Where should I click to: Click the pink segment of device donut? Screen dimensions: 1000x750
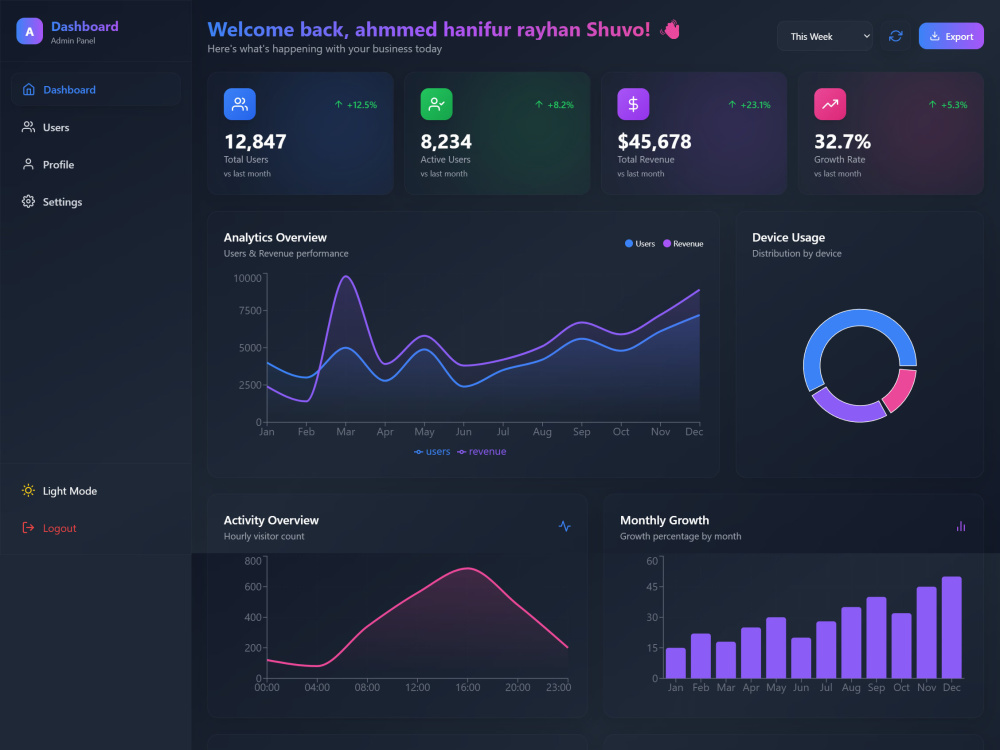pos(900,390)
